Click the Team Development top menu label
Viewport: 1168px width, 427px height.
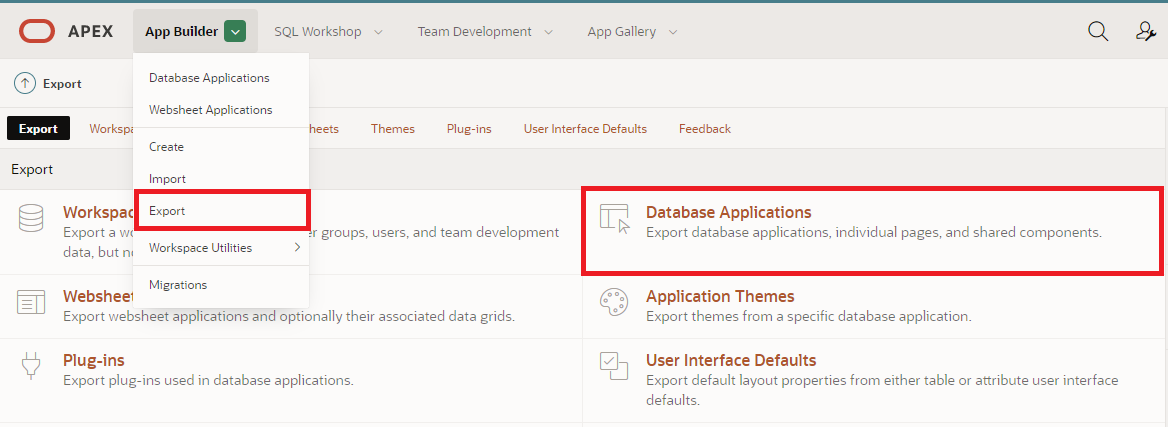(474, 31)
